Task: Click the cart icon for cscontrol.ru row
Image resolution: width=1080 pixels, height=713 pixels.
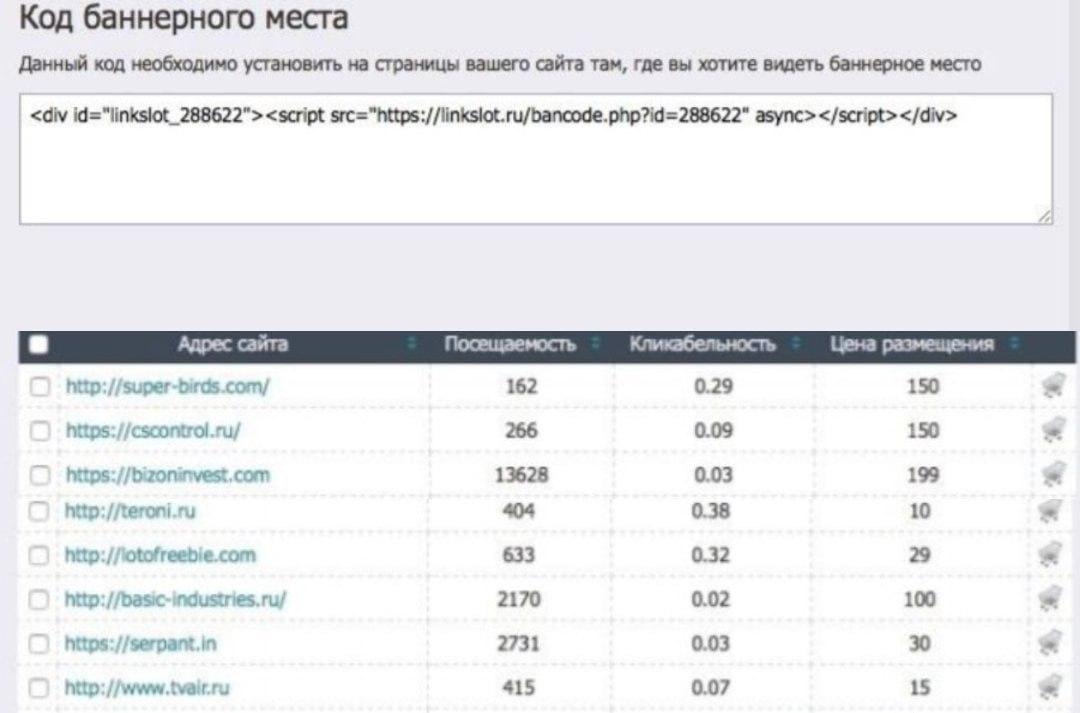Action: 1052,430
